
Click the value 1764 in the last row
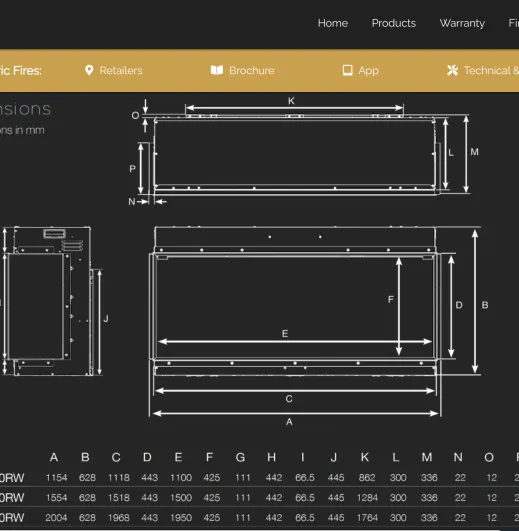[x=367, y=517]
